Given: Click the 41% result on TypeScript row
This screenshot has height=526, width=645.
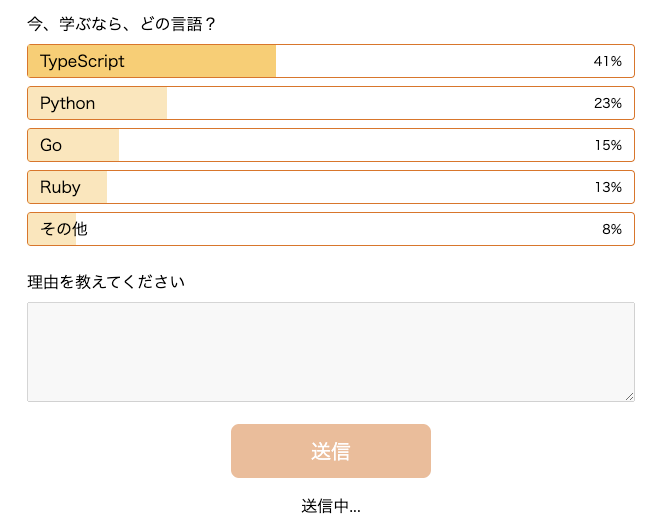Looking at the screenshot, I should [x=607, y=61].
